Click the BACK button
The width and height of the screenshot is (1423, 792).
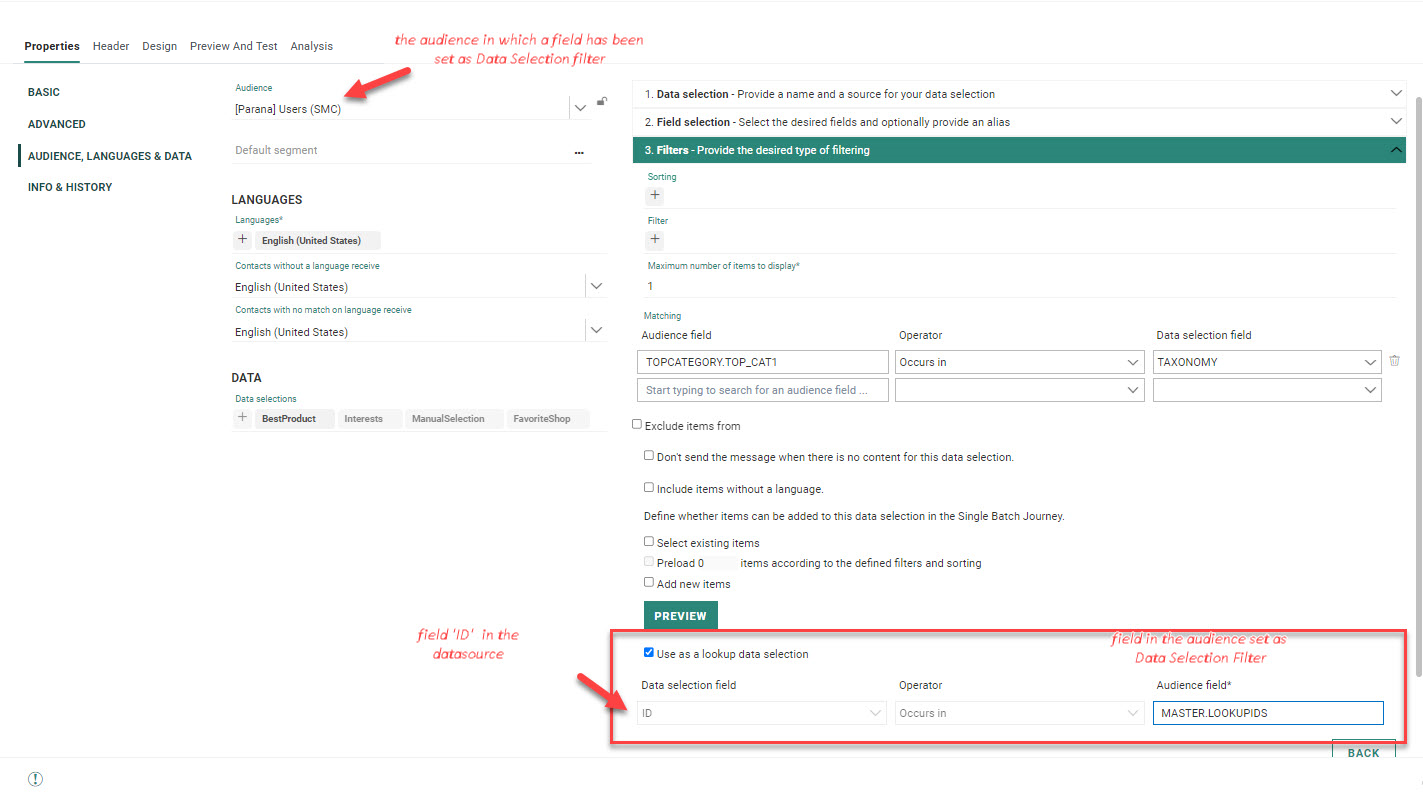click(1363, 752)
